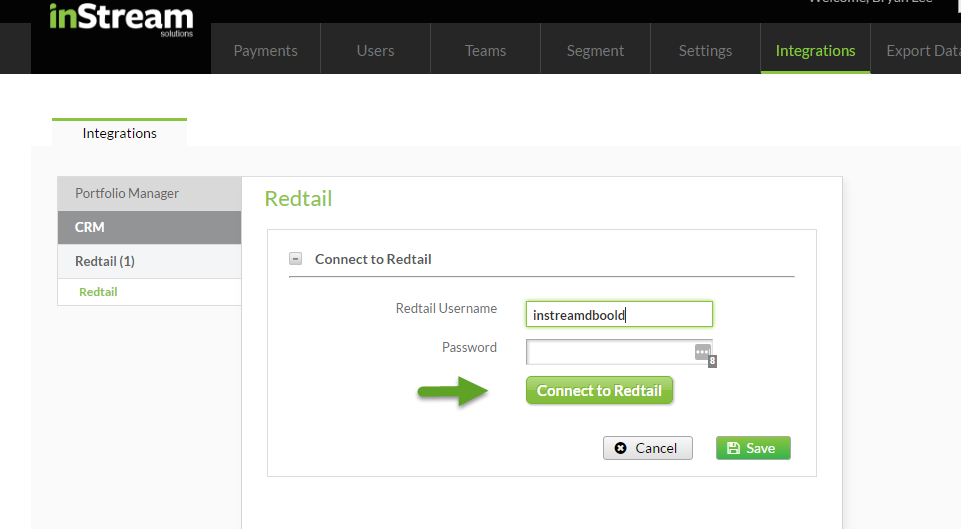961x529 pixels.
Task: Select the Integrations navigation tab
Action: pyautogui.click(x=816, y=50)
